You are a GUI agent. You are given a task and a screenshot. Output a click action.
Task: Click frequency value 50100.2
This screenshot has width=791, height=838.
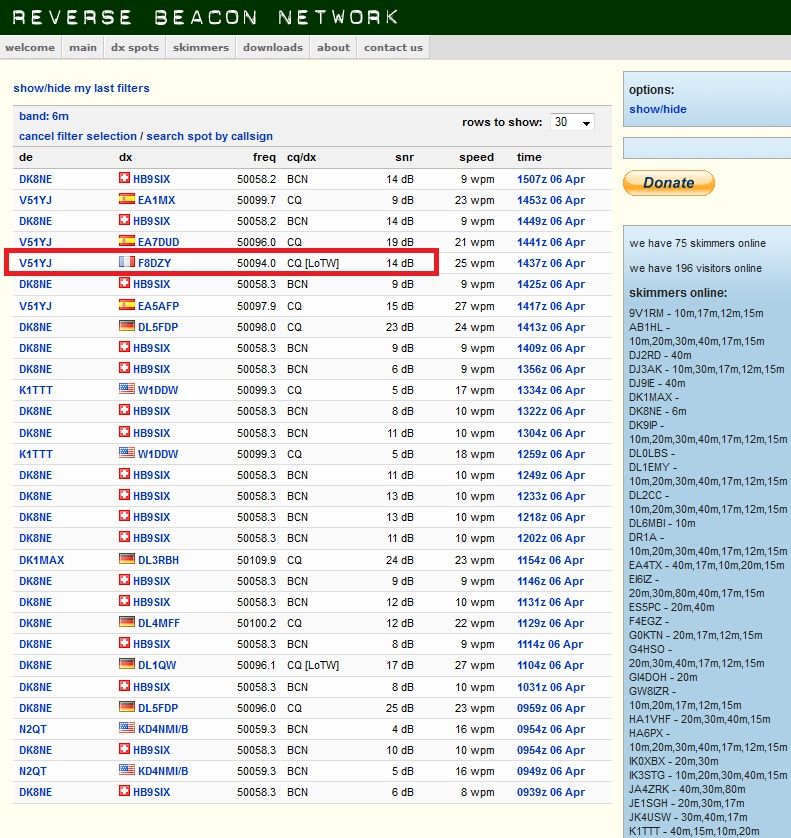tap(257, 623)
